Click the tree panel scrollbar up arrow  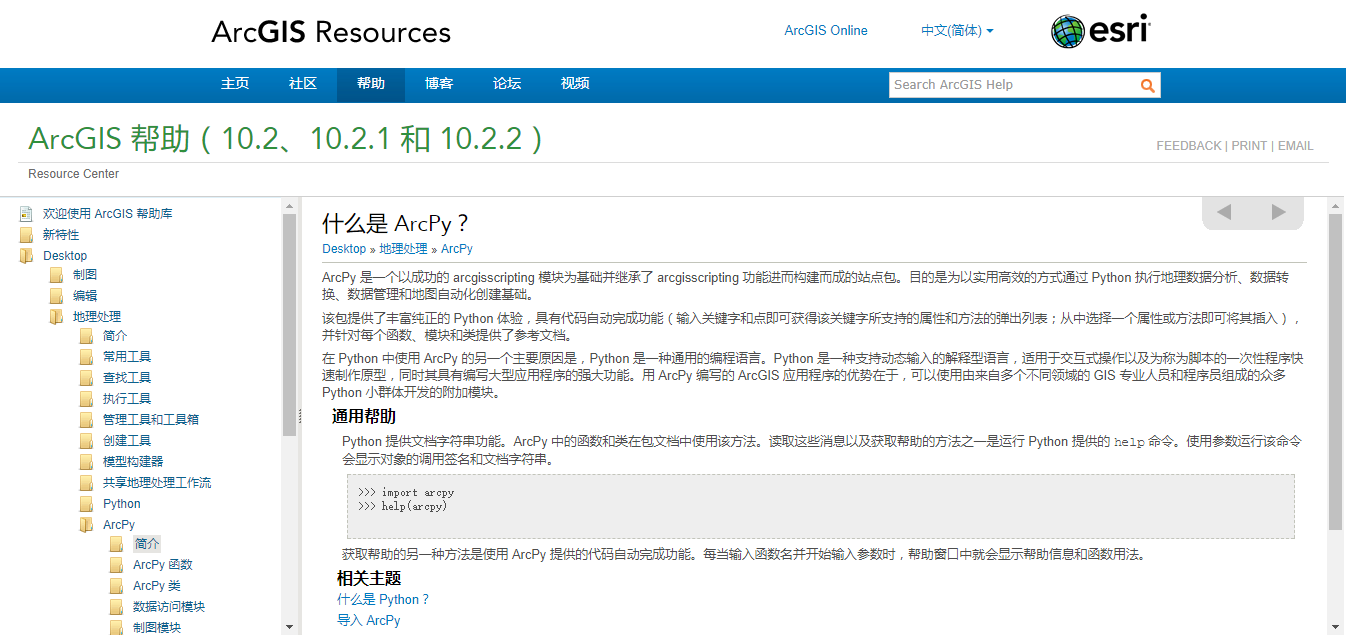[x=289, y=205]
